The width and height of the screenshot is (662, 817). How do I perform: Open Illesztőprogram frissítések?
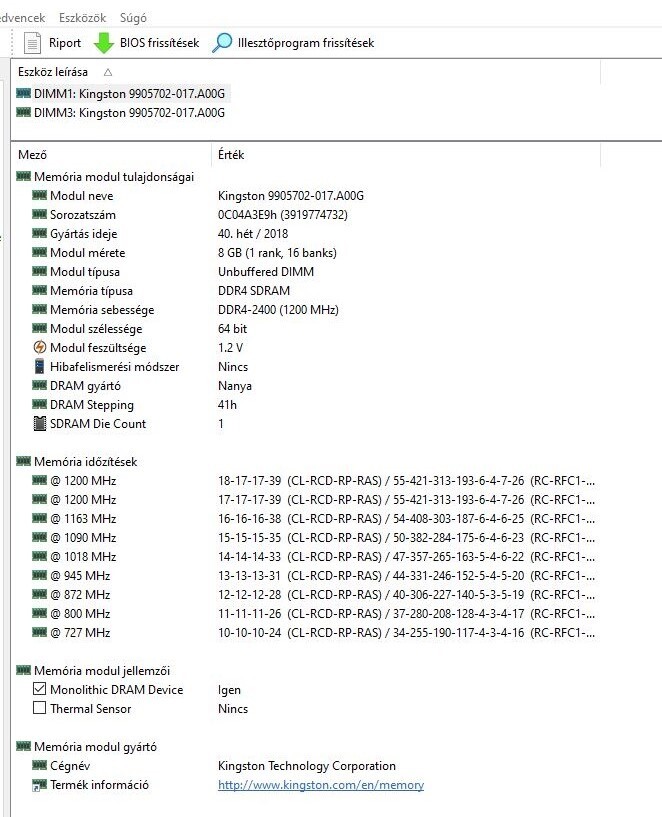pos(306,43)
